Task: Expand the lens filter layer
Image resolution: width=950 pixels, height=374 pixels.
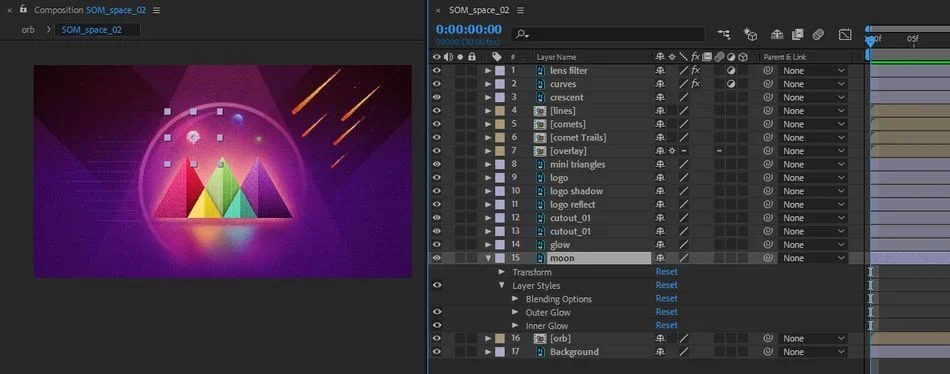Action: (x=488, y=70)
